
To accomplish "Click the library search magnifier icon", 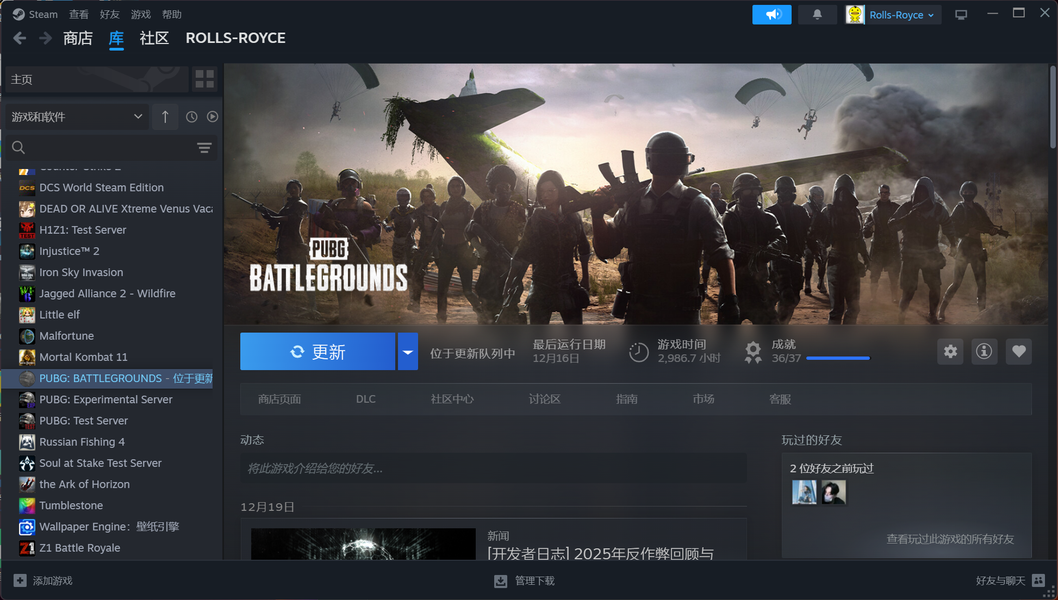I will click(19, 148).
